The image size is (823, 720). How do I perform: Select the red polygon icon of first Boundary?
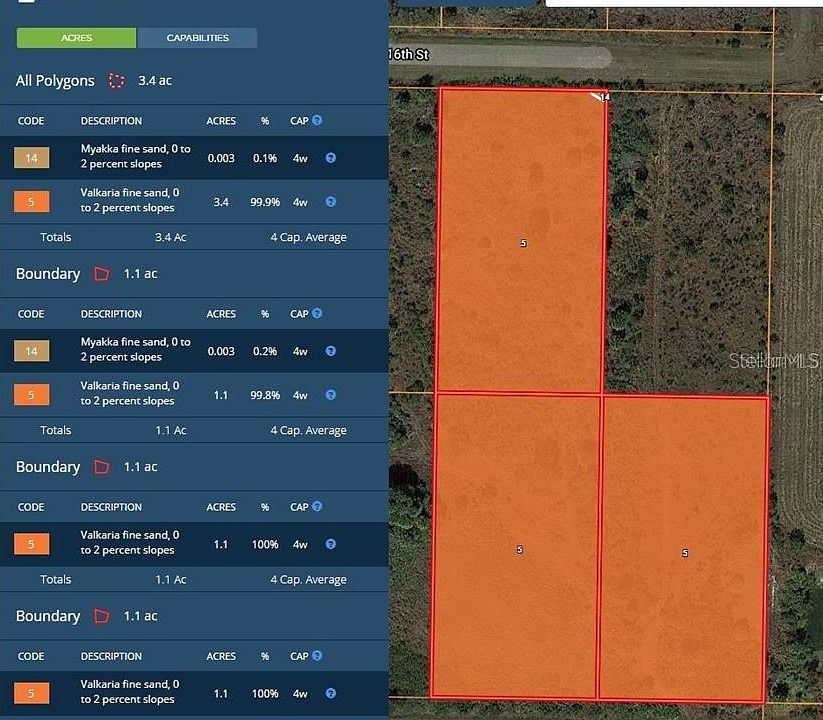pos(101,274)
